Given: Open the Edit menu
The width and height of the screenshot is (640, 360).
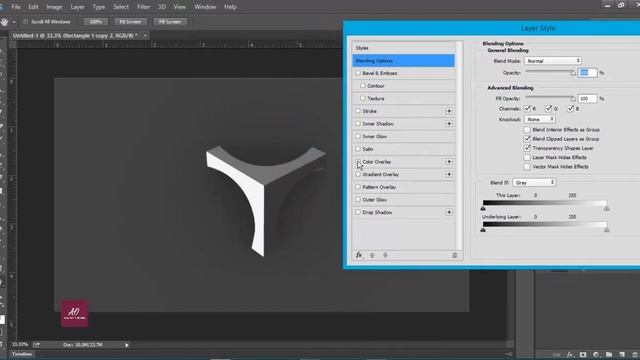Looking at the screenshot, I should [x=33, y=7].
